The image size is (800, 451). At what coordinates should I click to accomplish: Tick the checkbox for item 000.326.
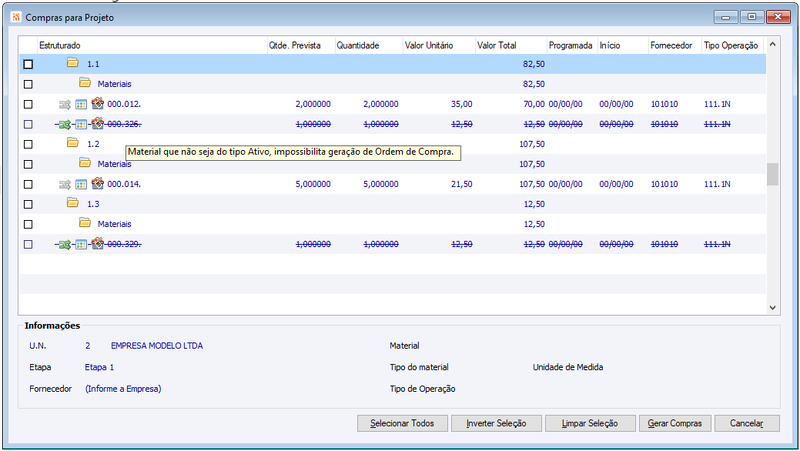coord(28,124)
